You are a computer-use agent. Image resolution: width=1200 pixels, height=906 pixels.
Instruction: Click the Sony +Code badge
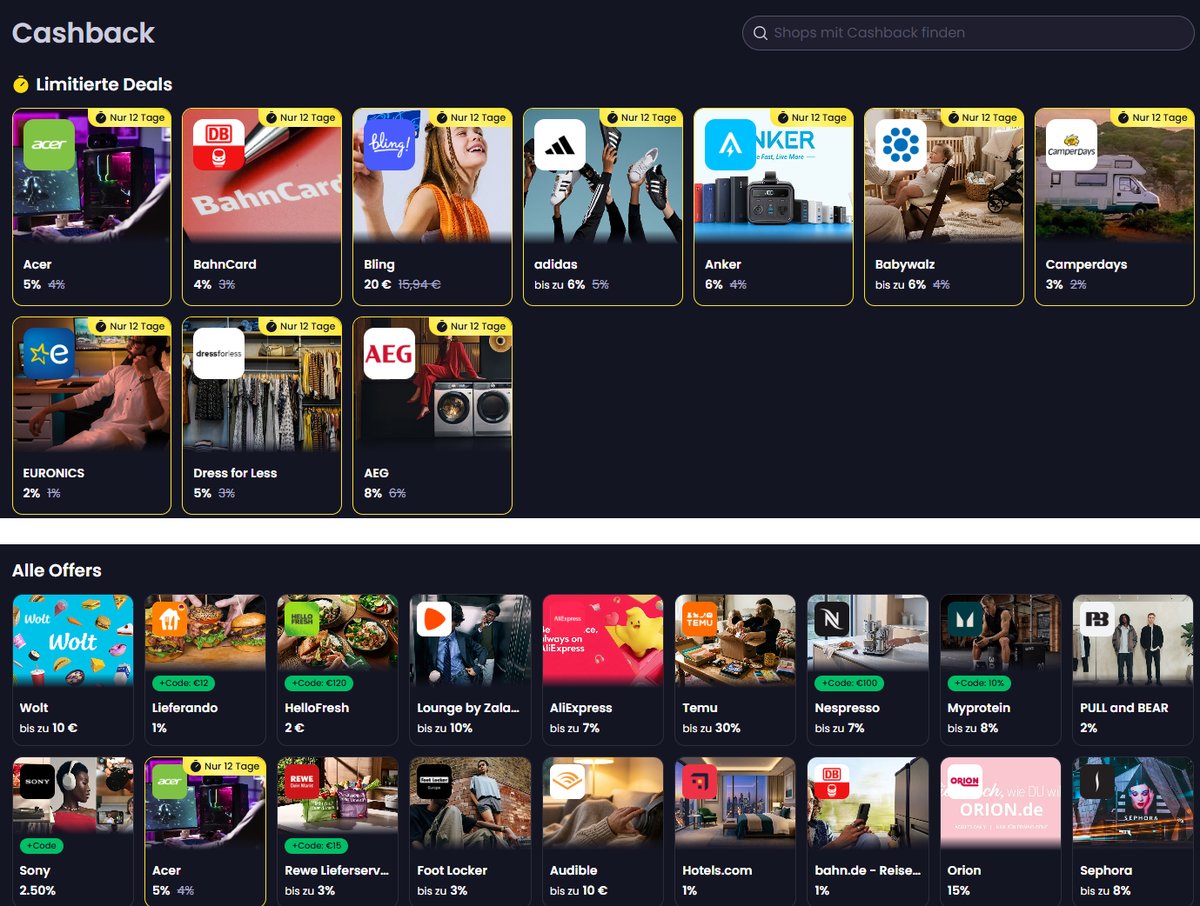click(x=41, y=845)
